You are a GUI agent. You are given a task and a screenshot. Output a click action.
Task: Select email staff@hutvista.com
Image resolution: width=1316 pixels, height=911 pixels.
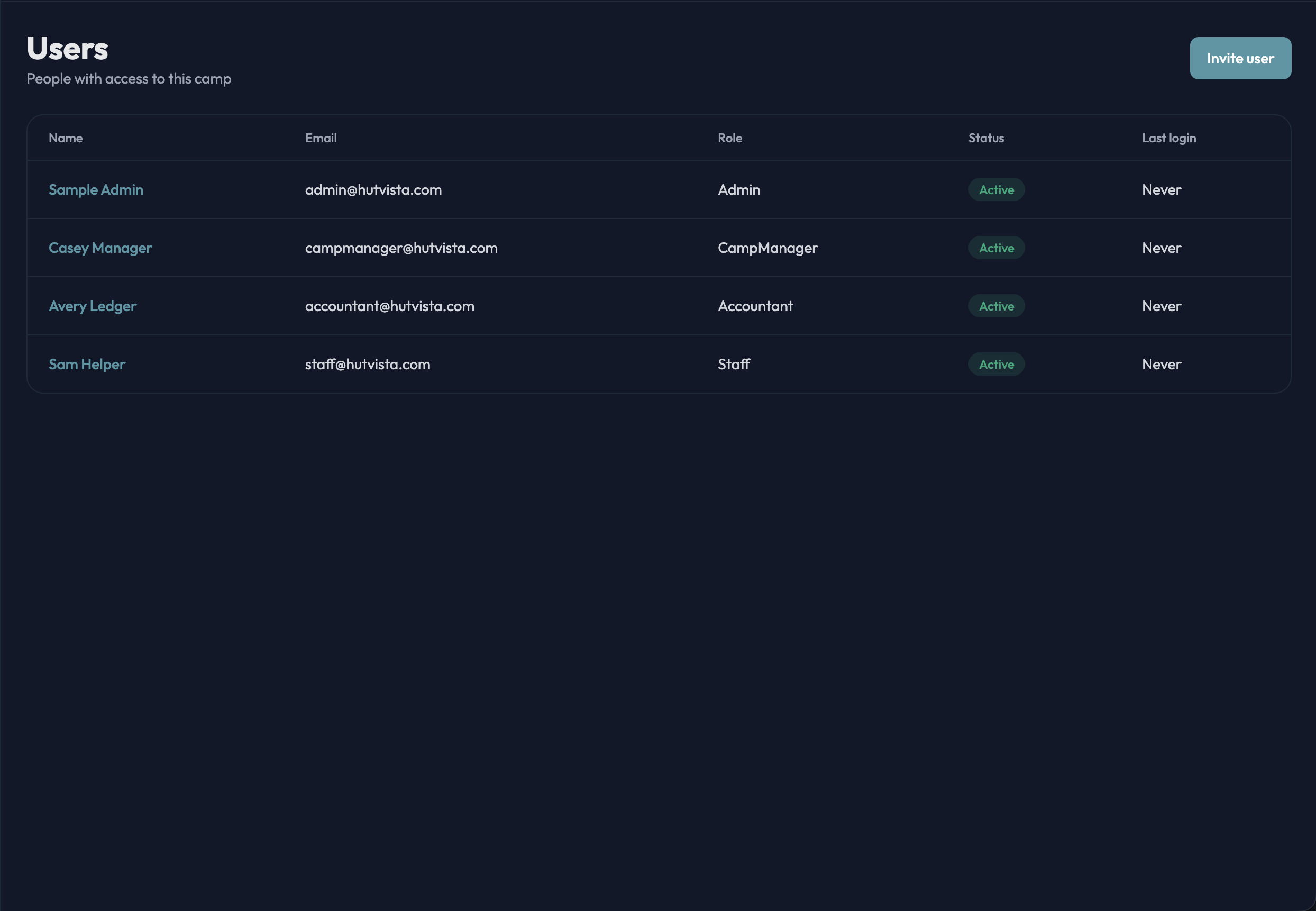click(368, 364)
